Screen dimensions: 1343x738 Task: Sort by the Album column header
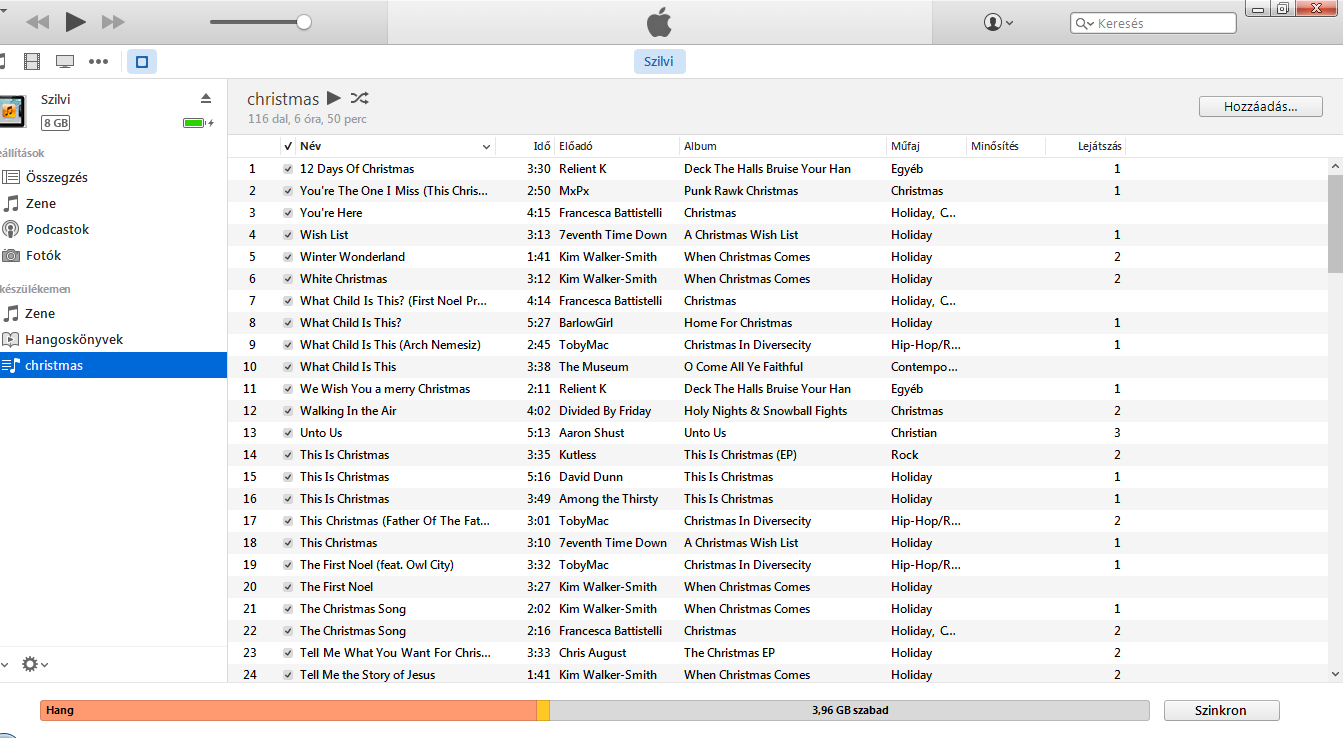pos(783,146)
